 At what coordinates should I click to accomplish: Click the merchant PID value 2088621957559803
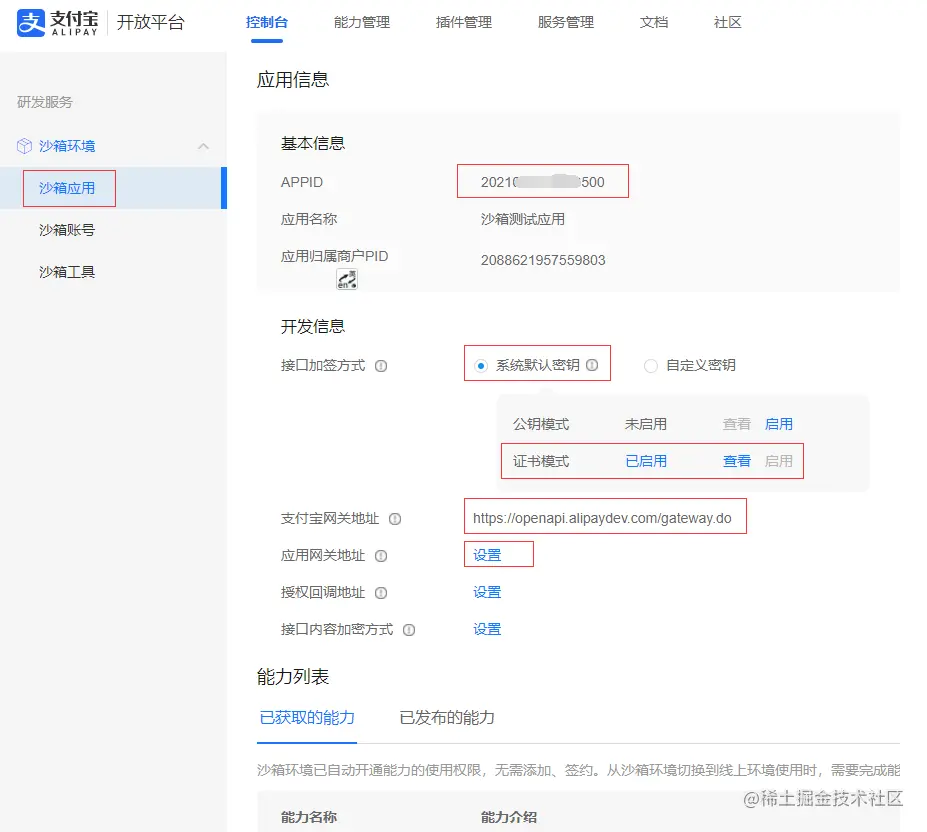[x=543, y=260]
